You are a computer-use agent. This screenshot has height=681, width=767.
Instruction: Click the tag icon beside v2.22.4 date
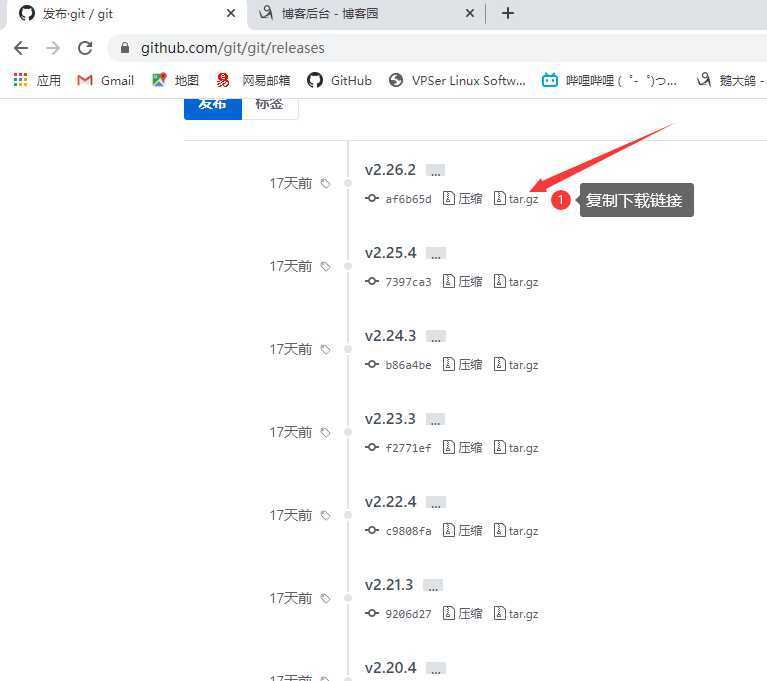pyautogui.click(x=325, y=516)
